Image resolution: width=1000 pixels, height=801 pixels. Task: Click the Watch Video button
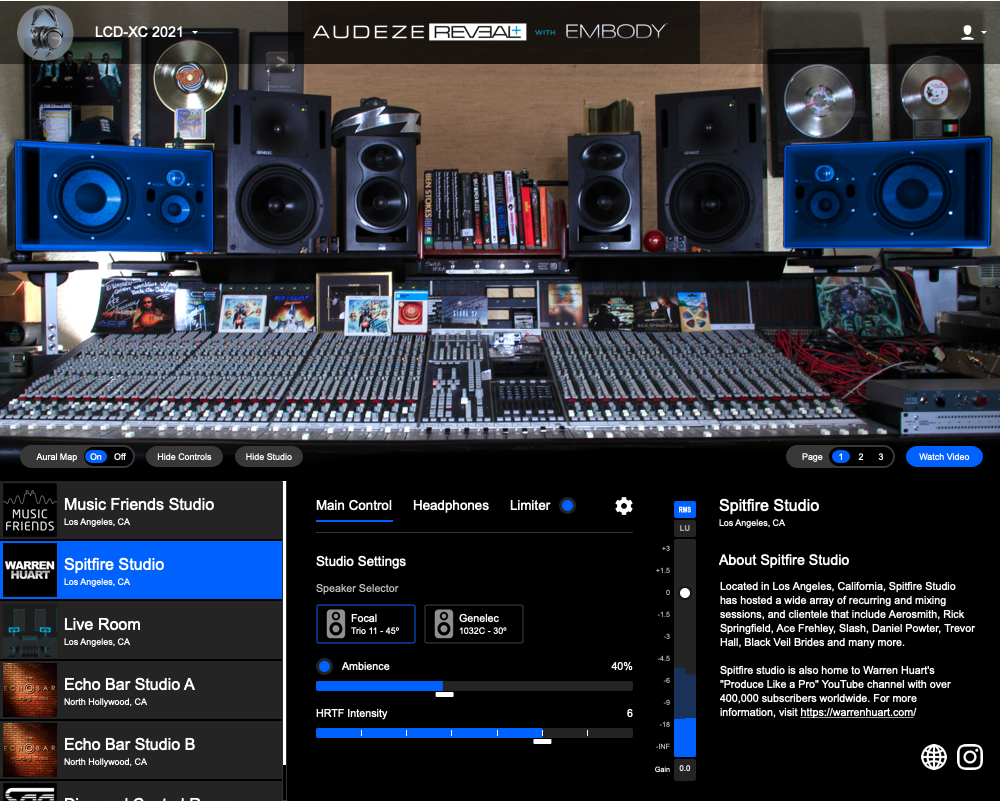(944, 457)
